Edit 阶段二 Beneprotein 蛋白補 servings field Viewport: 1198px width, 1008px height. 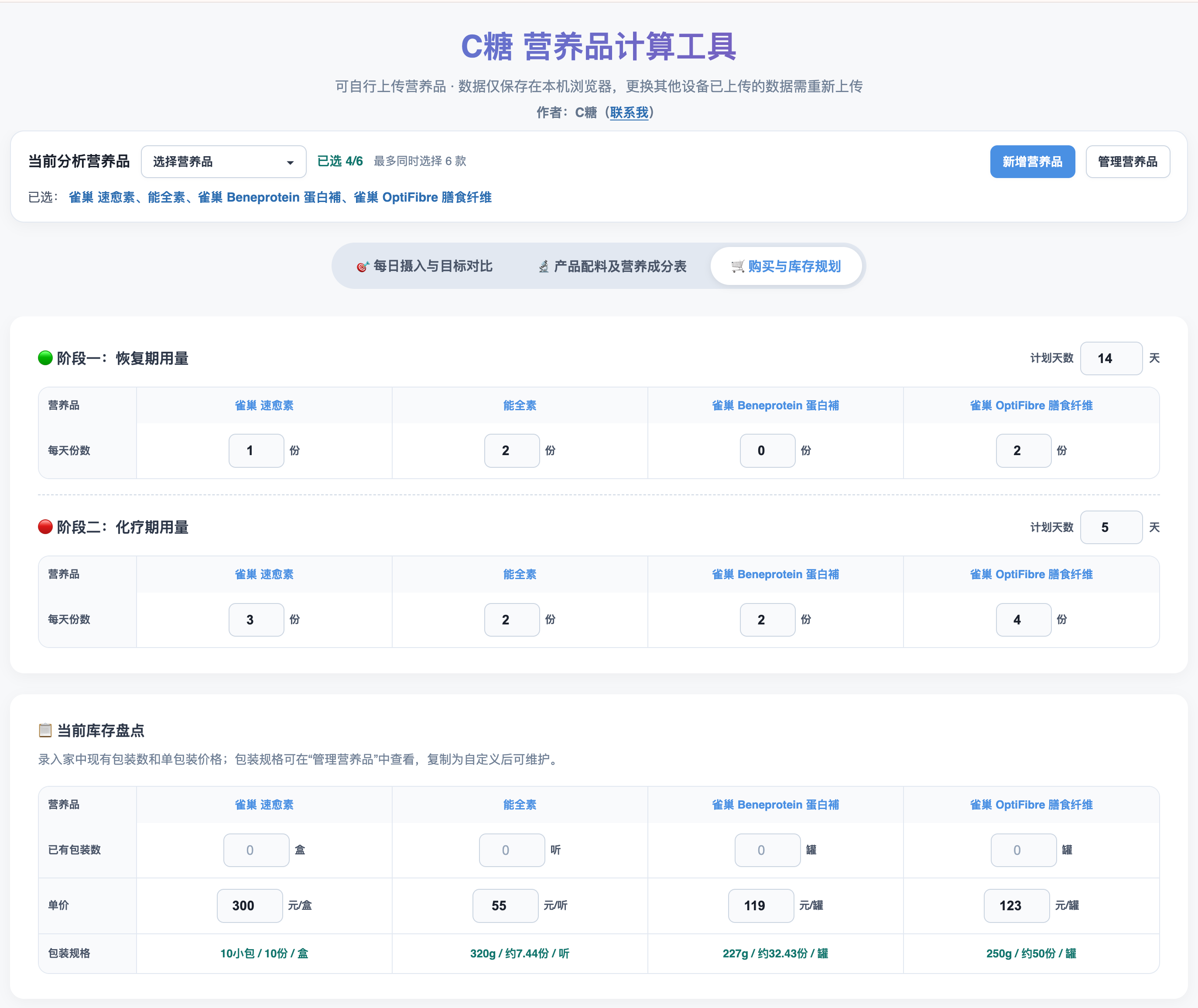(767, 620)
